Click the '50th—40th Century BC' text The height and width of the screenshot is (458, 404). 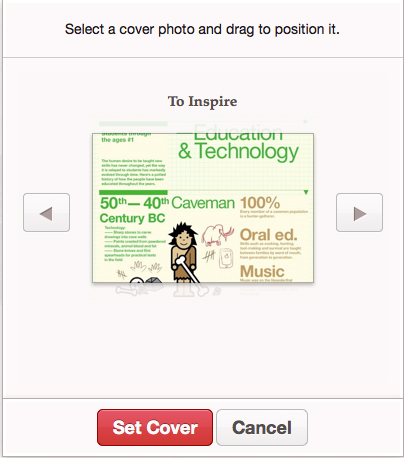134,210
